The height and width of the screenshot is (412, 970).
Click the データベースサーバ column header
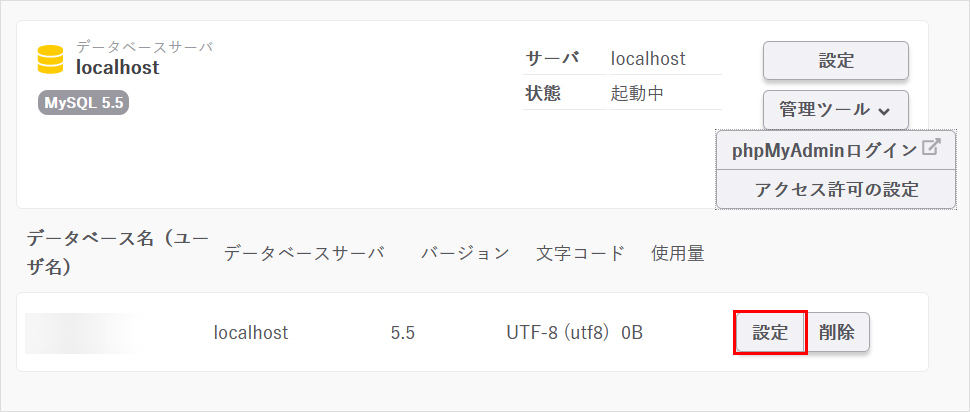(304, 254)
